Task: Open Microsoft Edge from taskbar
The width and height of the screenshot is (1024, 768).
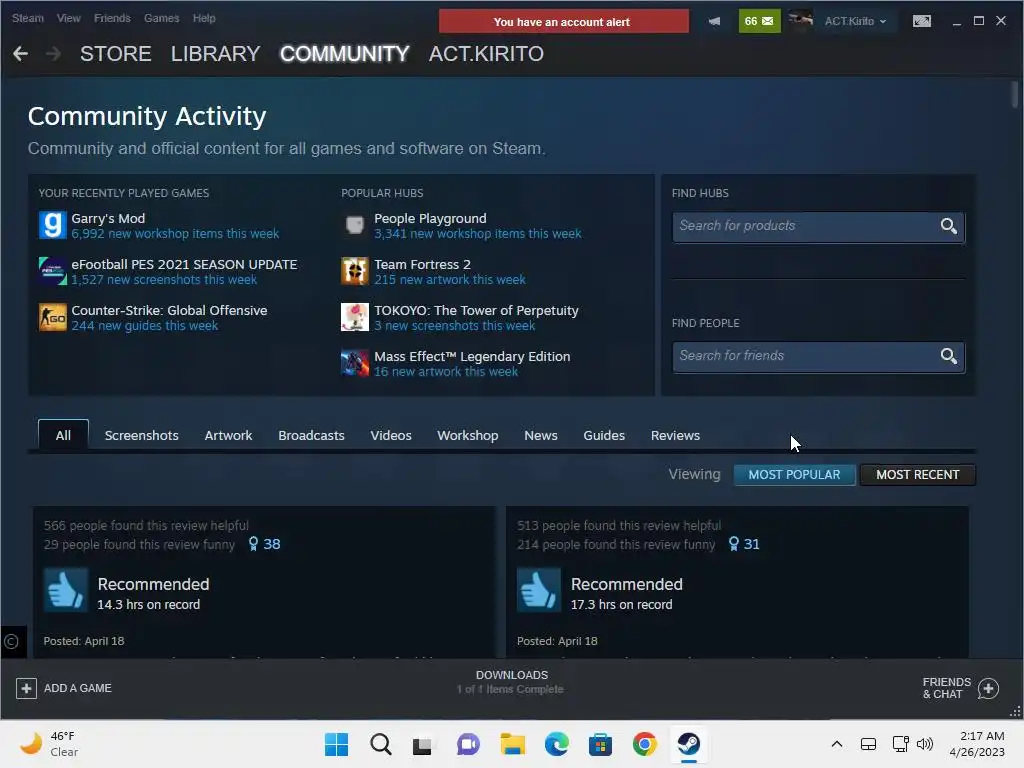Action: tap(556, 744)
